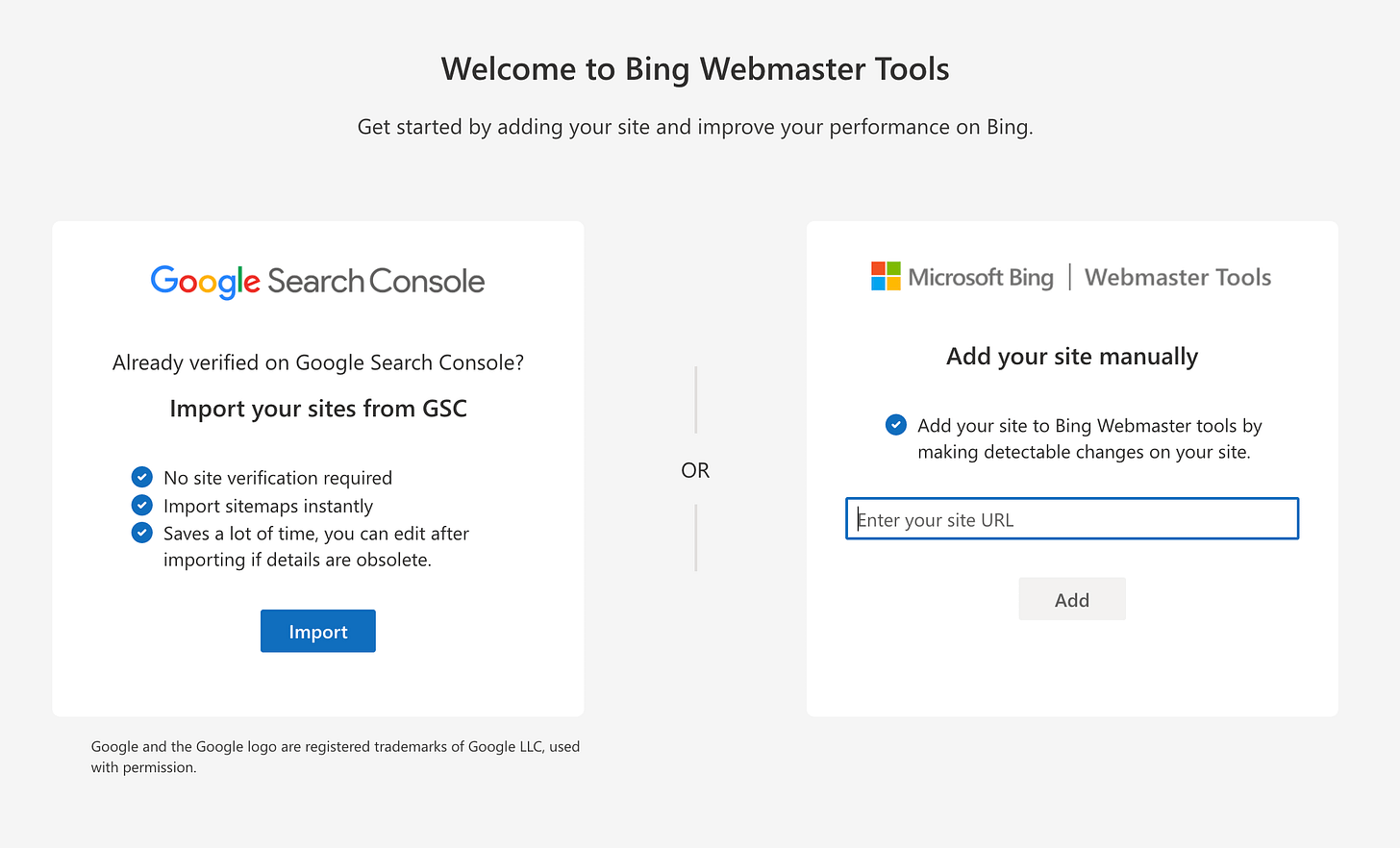The height and width of the screenshot is (848, 1400).
Task: Click the Microsoft four-square logo
Action: pyautogui.click(x=886, y=276)
